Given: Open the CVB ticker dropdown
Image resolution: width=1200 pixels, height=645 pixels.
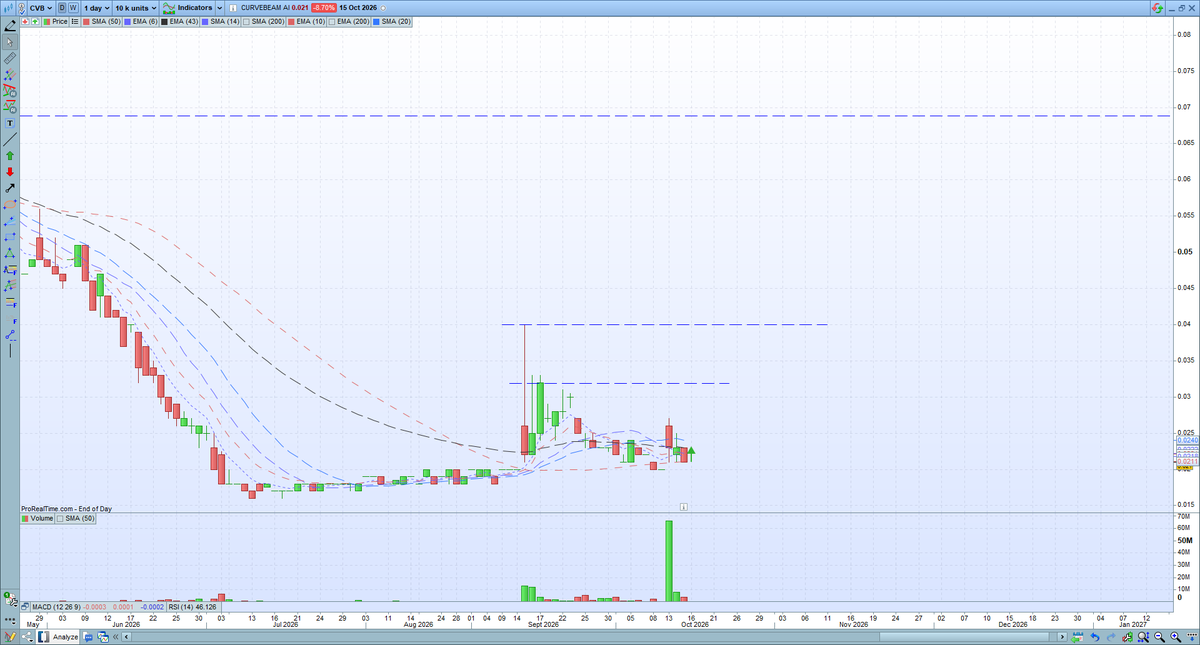Looking at the screenshot, I should tap(41, 8).
